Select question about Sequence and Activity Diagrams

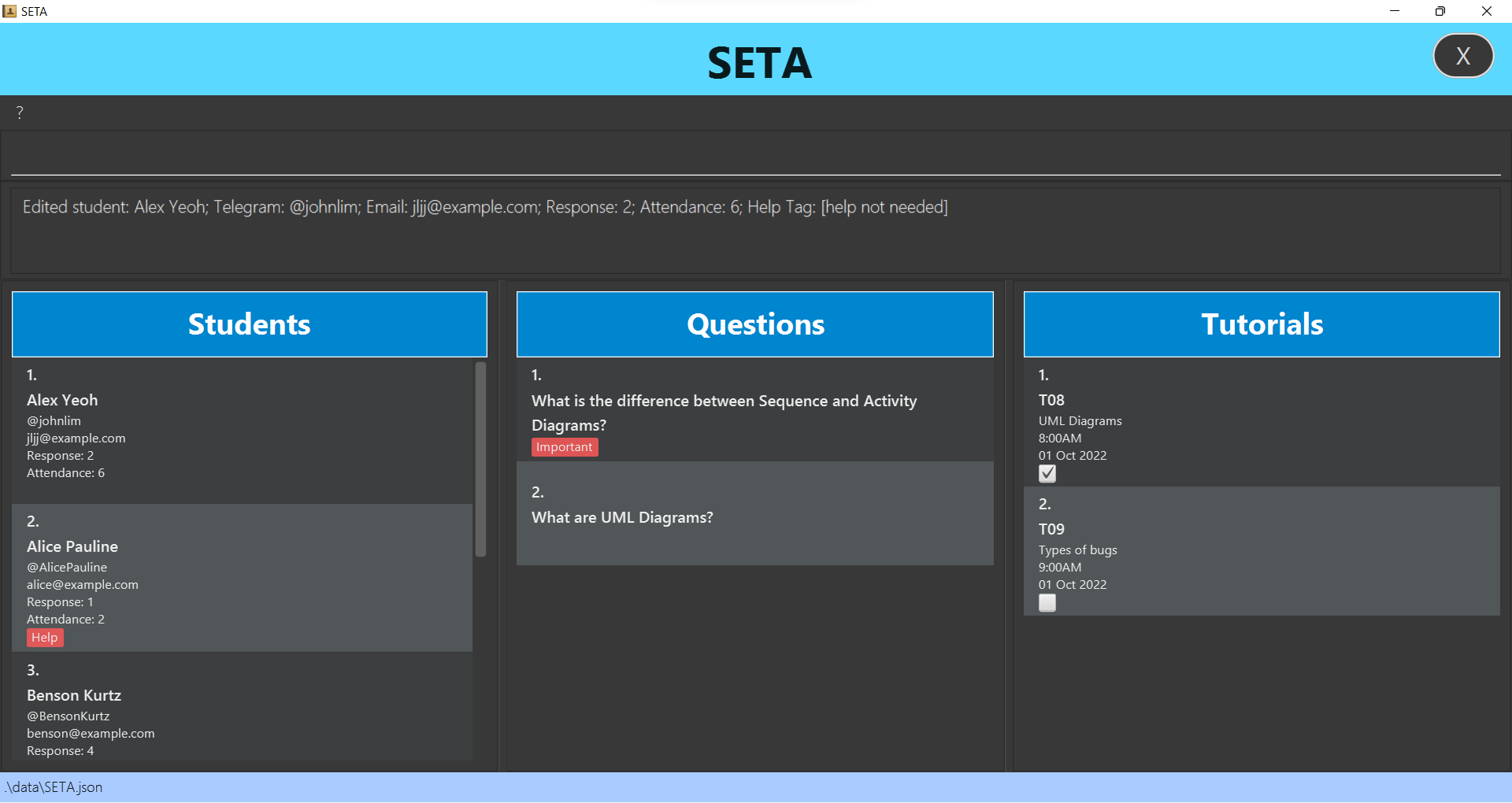[x=755, y=409]
